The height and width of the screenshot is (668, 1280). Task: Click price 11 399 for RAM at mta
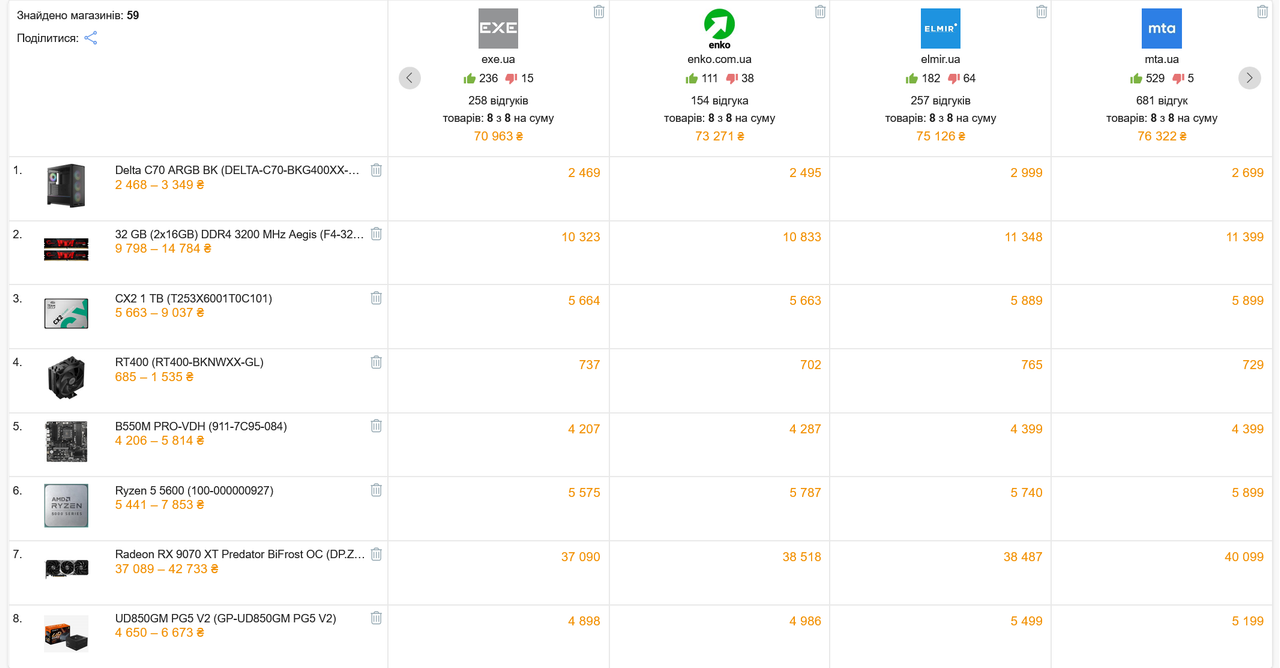[x=1245, y=237]
